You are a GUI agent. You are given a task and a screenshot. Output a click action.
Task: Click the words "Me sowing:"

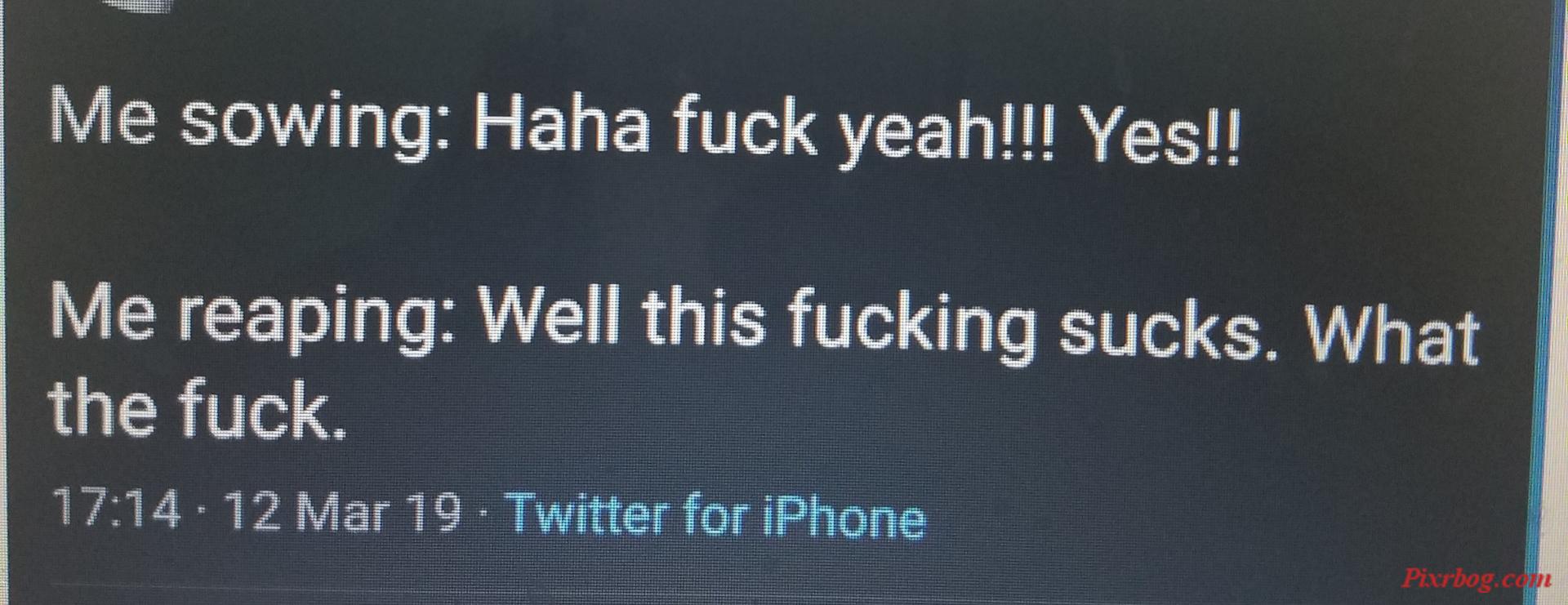pos(250,121)
